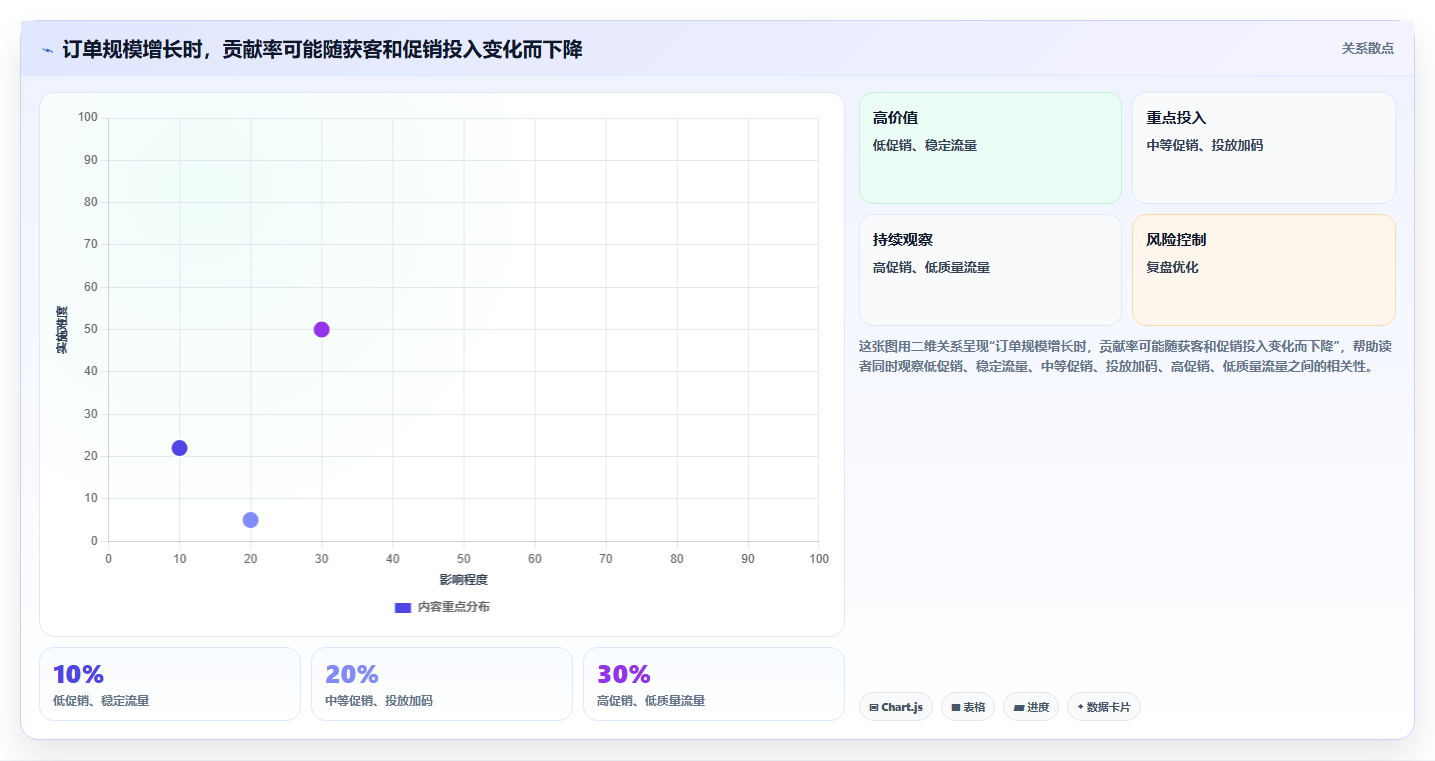Click the diamond icon in 数据卡片 chip
Viewport: 1435px width, 761px height.
click(x=1081, y=707)
